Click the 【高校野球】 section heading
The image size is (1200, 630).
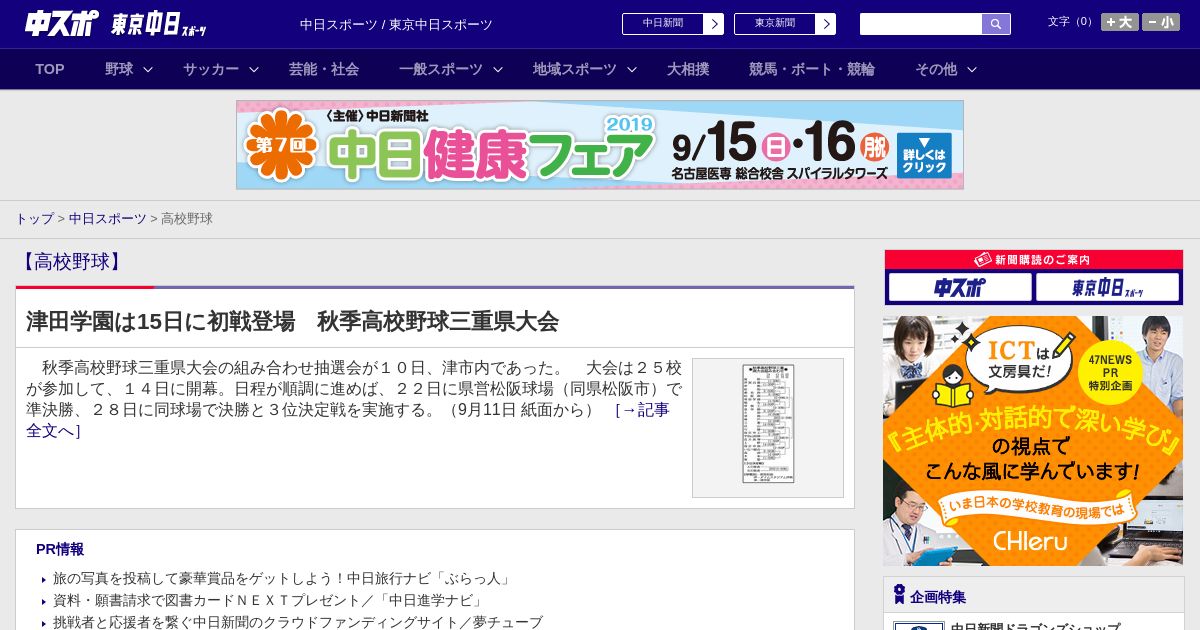71,262
